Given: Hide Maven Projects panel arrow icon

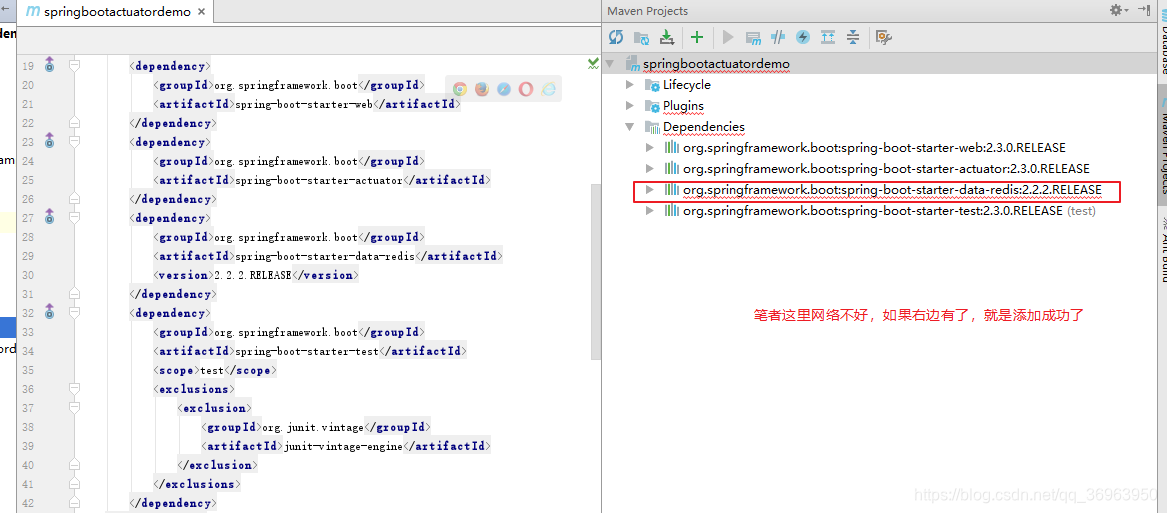Looking at the screenshot, I should (x=1144, y=10).
